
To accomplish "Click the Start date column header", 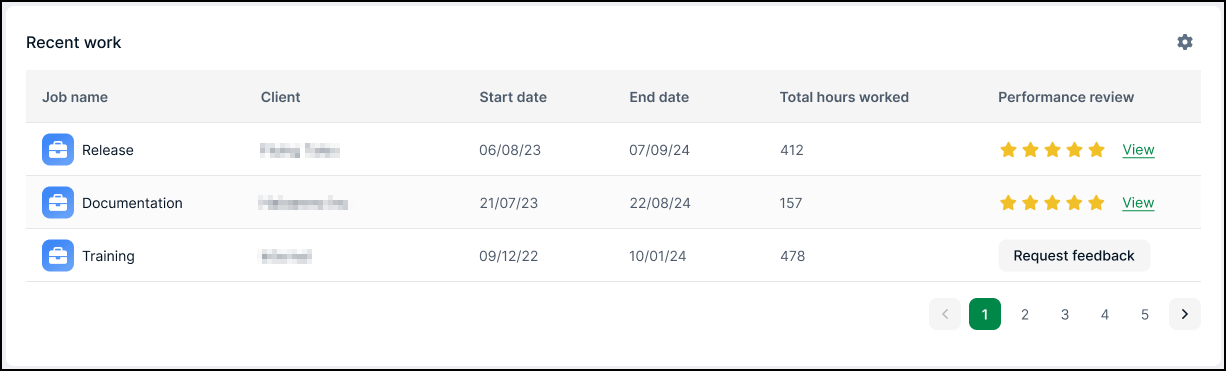I will (513, 97).
